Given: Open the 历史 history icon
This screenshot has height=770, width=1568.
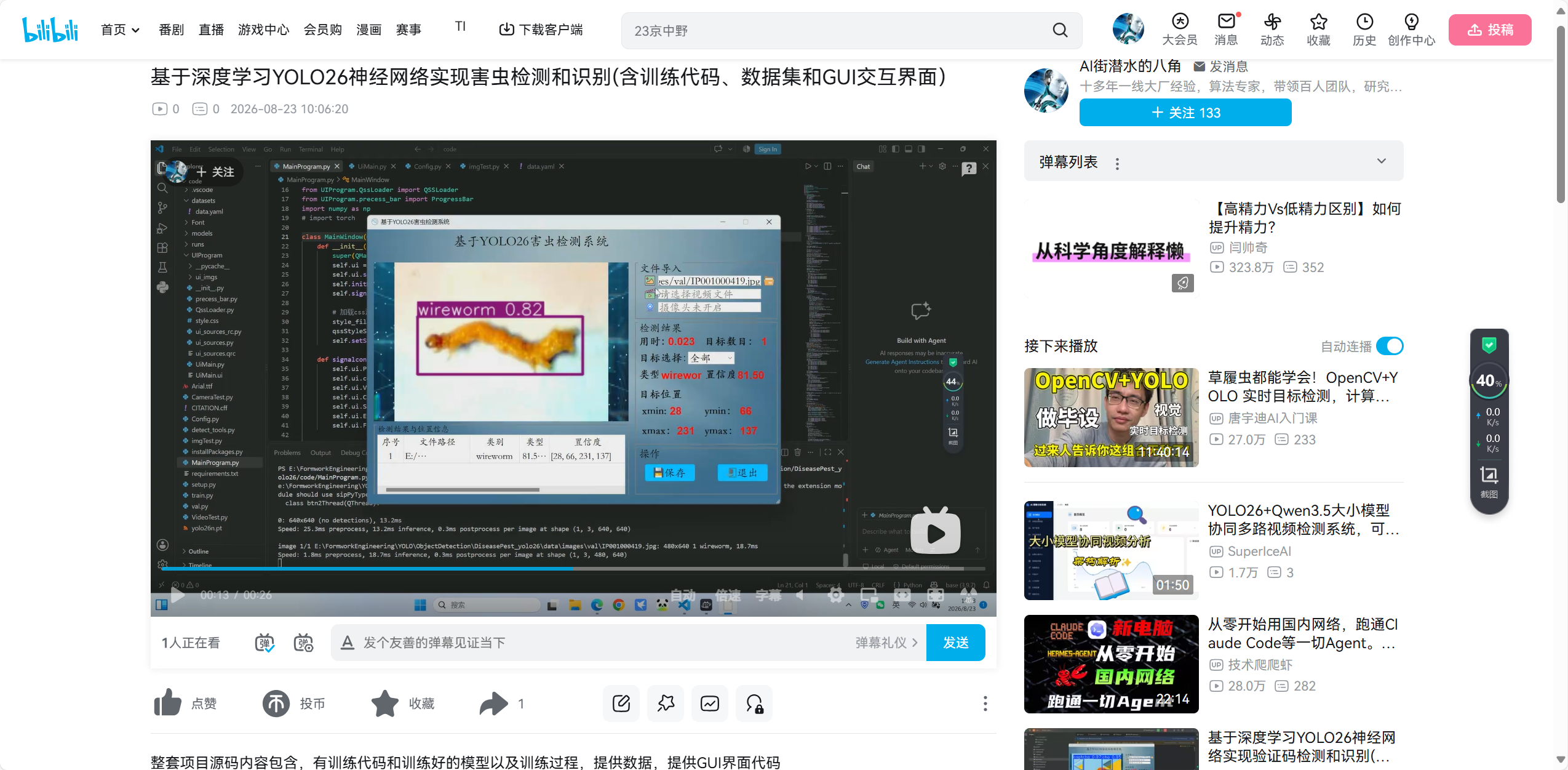Looking at the screenshot, I should [1364, 30].
